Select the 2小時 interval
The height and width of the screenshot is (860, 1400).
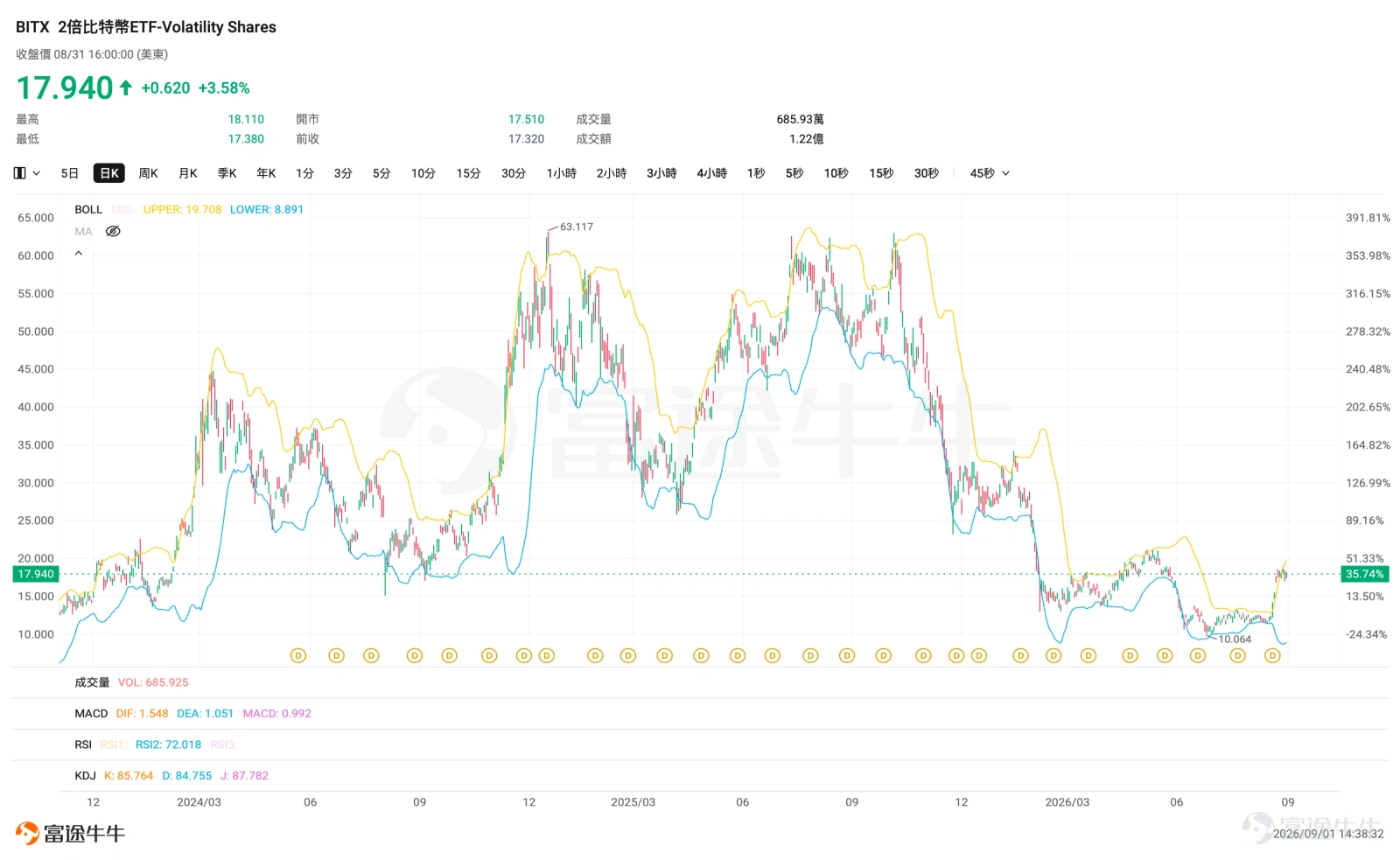612,173
